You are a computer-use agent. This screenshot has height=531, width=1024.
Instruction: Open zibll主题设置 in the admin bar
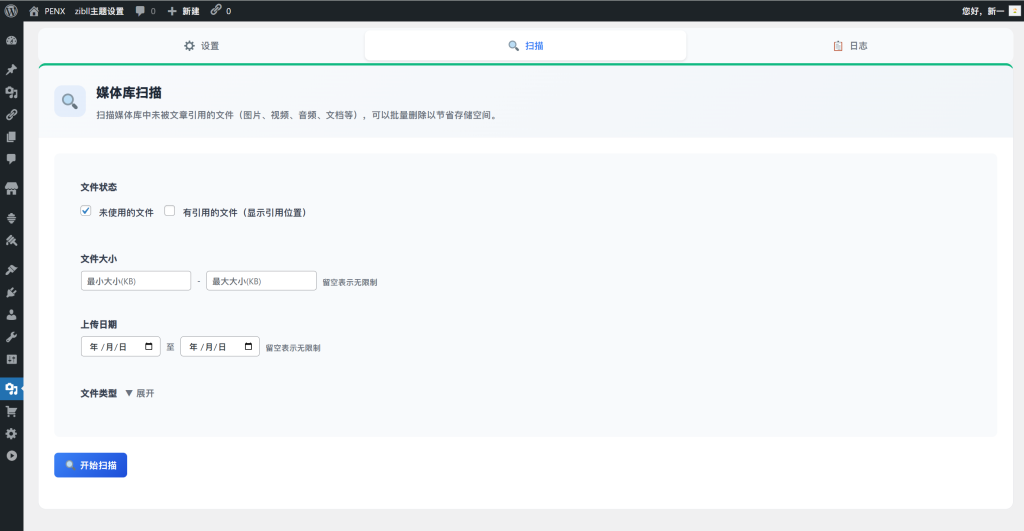(99, 10)
